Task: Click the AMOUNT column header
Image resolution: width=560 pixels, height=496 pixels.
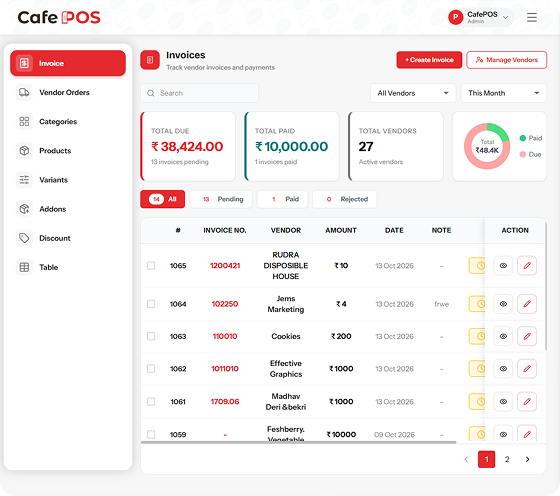Action: pos(341,231)
